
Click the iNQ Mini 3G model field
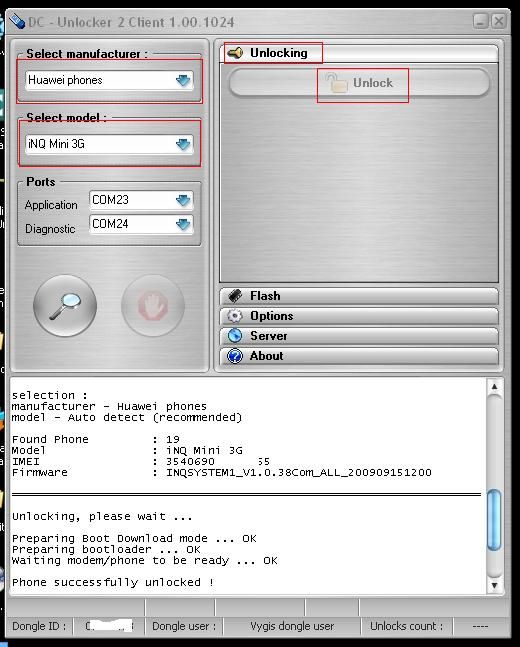(x=109, y=144)
